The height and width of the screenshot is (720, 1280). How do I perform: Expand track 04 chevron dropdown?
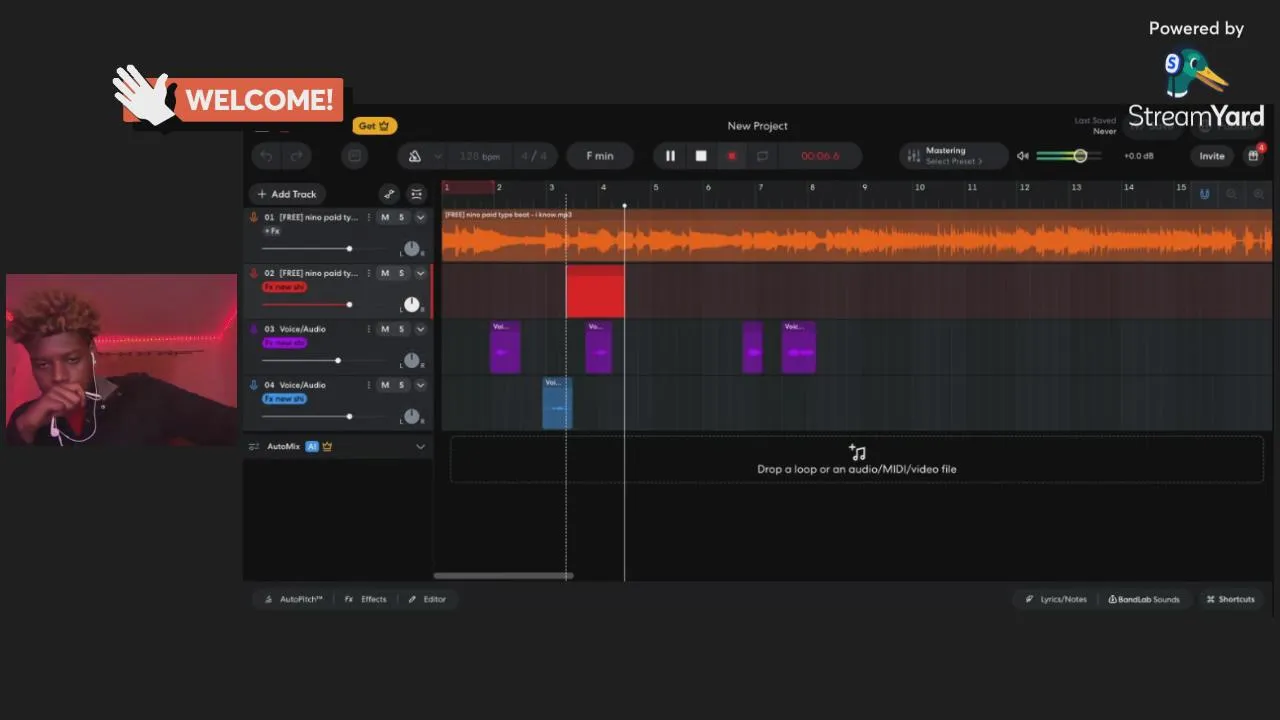420,385
